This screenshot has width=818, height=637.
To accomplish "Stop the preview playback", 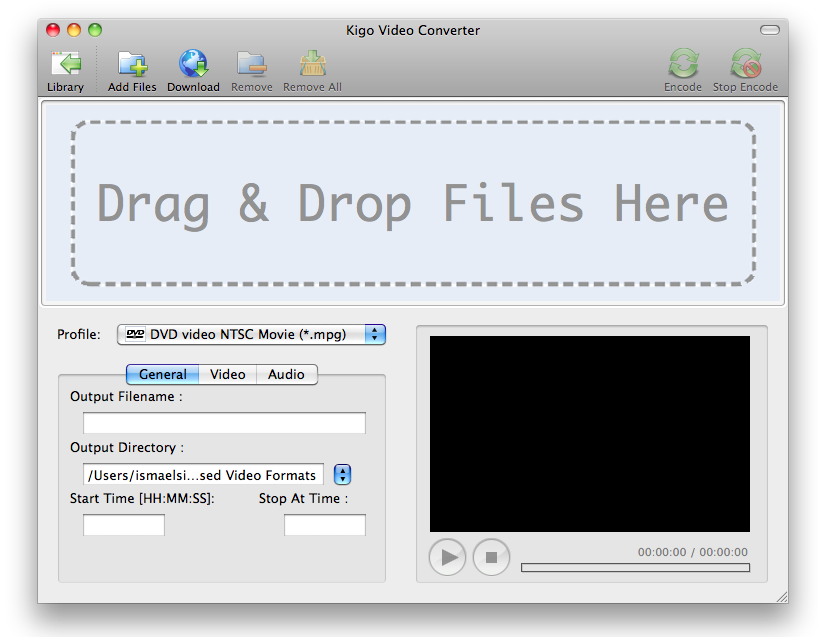I will pos(491,557).
